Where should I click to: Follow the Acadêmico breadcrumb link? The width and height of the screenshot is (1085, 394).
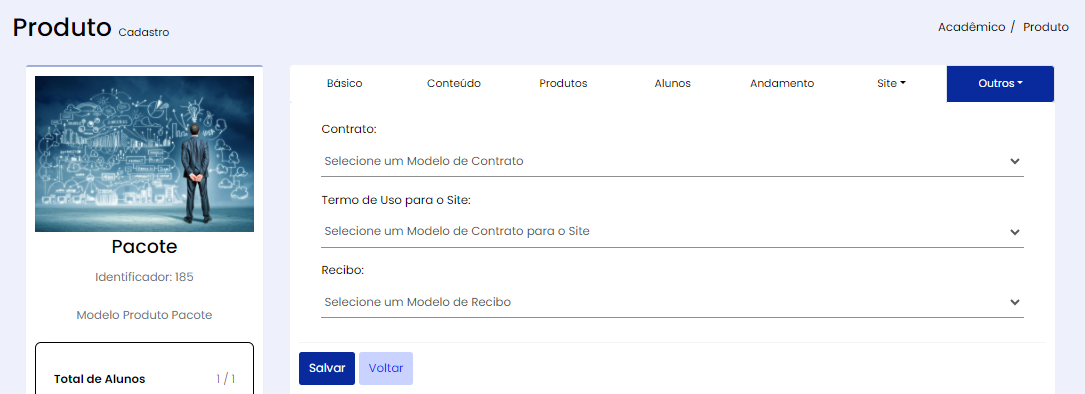pos(971,28)
